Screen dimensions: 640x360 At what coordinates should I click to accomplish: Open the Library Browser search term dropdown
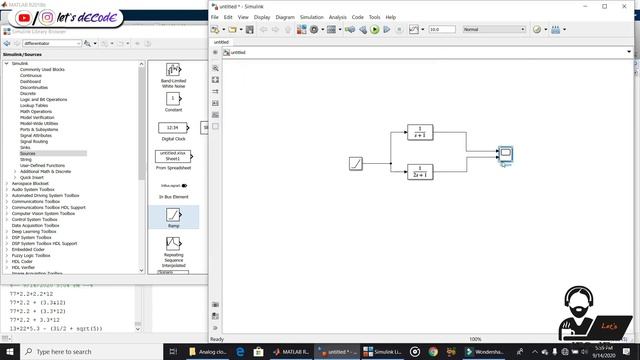coord(78,43)
